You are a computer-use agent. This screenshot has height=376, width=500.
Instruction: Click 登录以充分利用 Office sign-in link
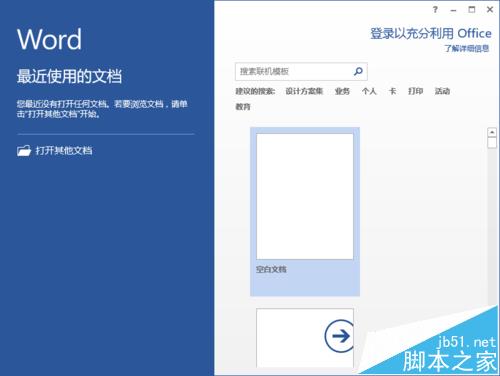tap(431, 33)
